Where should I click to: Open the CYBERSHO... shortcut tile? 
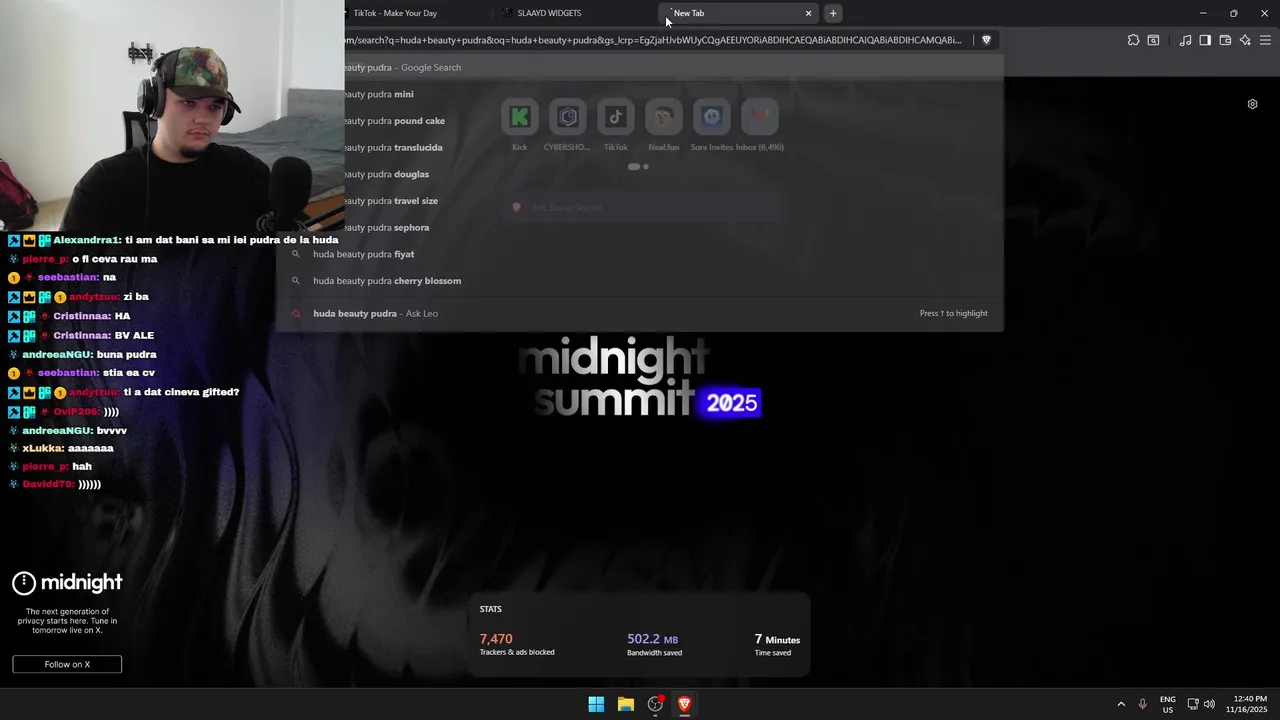click(567, 125)
